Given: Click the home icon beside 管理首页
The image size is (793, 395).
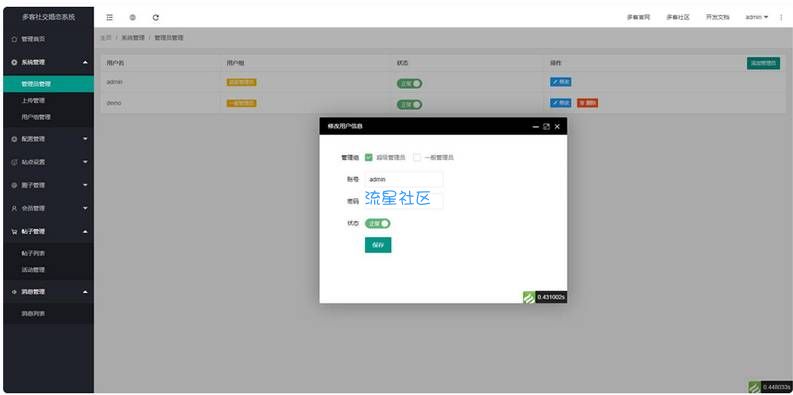Looking at the screenshot, I should (14, 39).
